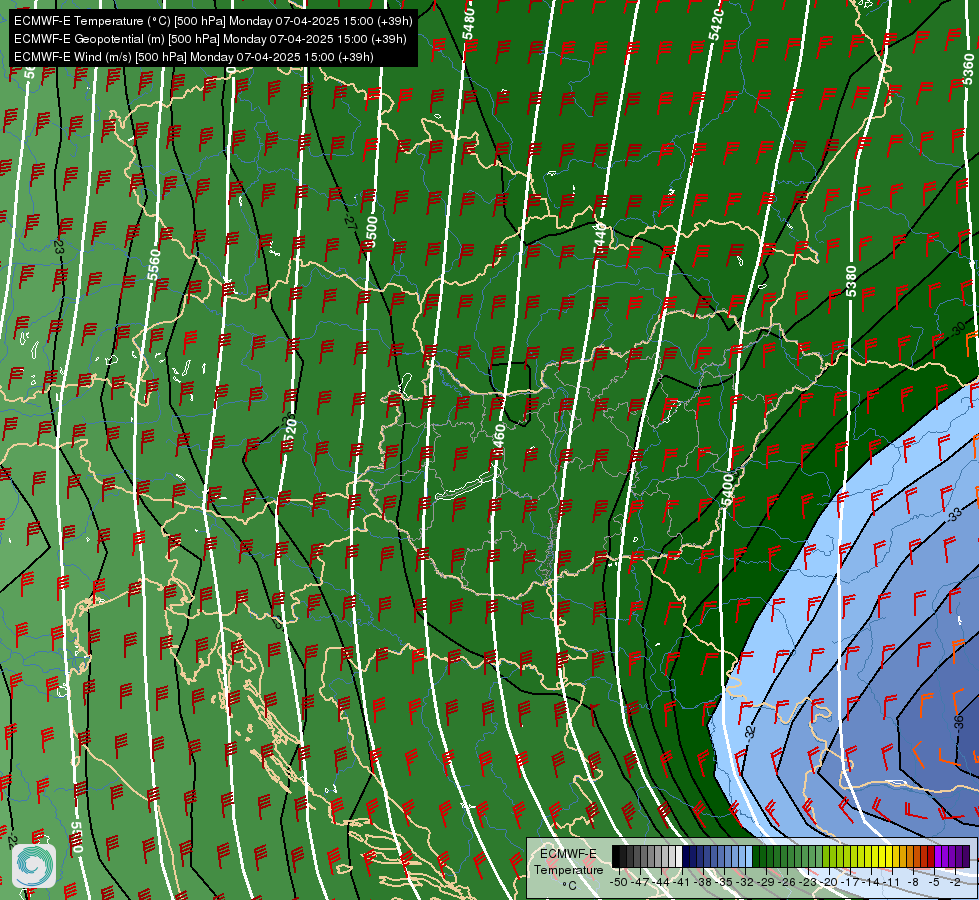Viewport: 979px width, 900px height.
Task: Pick the purple end of the temperature color bar
Action: pyautogui.click(x=966, y=857)
